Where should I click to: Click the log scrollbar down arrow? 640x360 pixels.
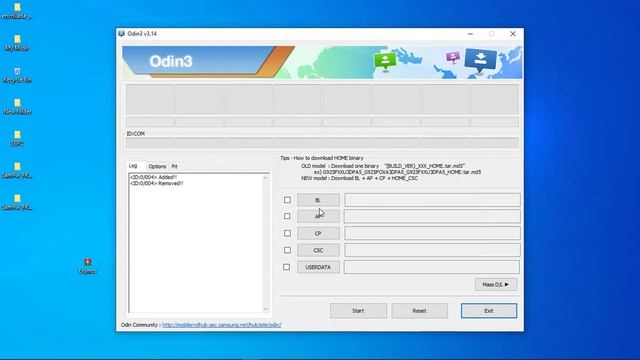[266, 309]
